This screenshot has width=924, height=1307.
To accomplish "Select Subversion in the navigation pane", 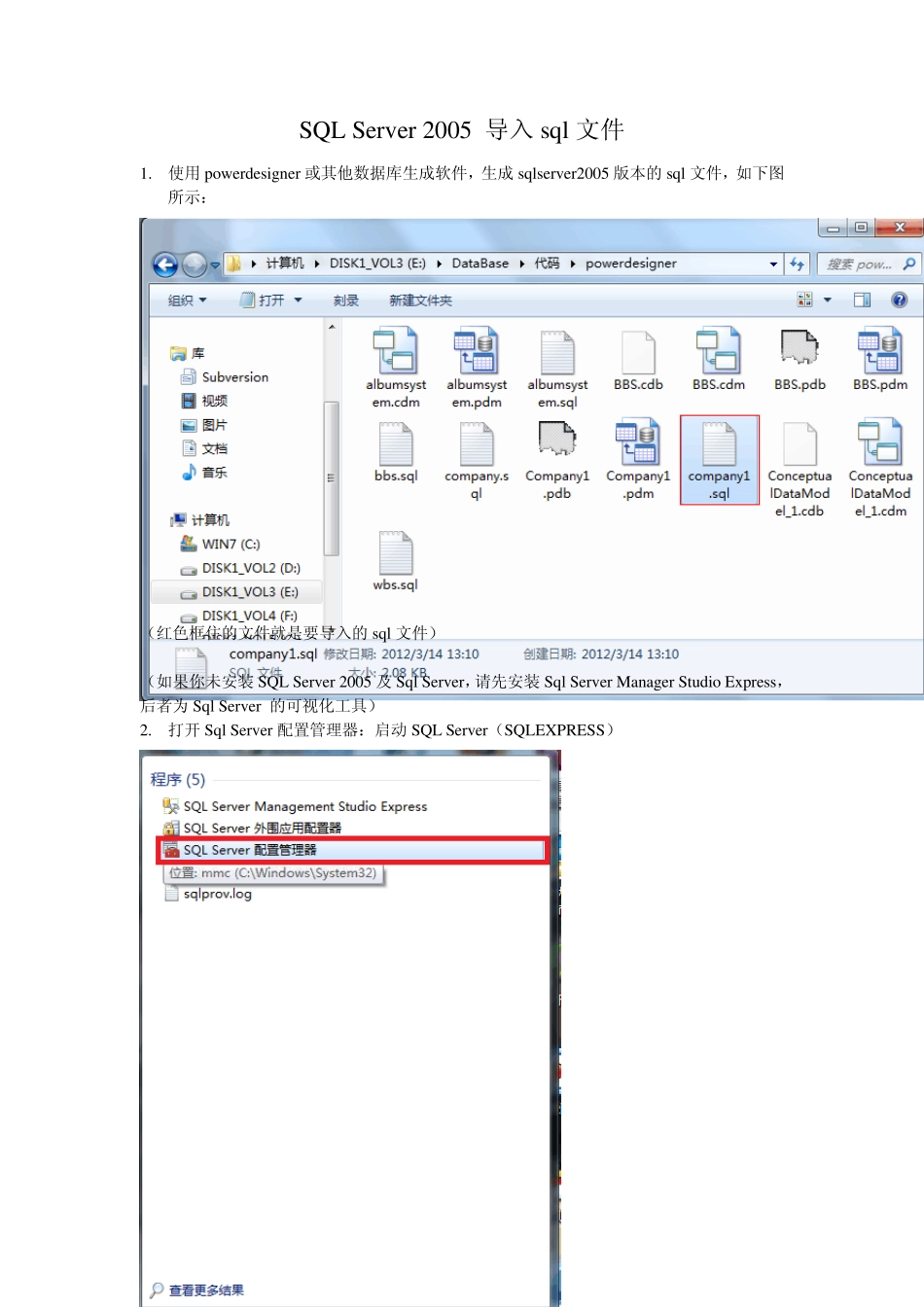I will click(225, 377).
